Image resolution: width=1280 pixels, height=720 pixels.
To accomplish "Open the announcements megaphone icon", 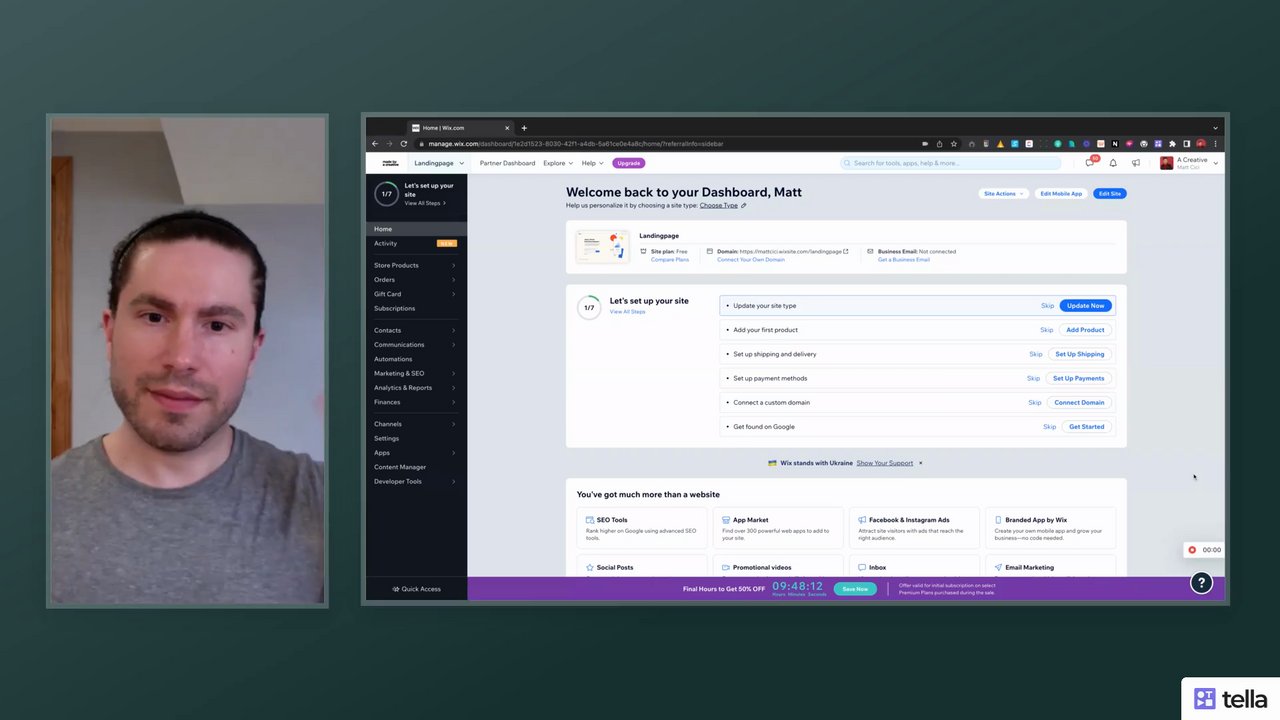I will pos(1135,163).
